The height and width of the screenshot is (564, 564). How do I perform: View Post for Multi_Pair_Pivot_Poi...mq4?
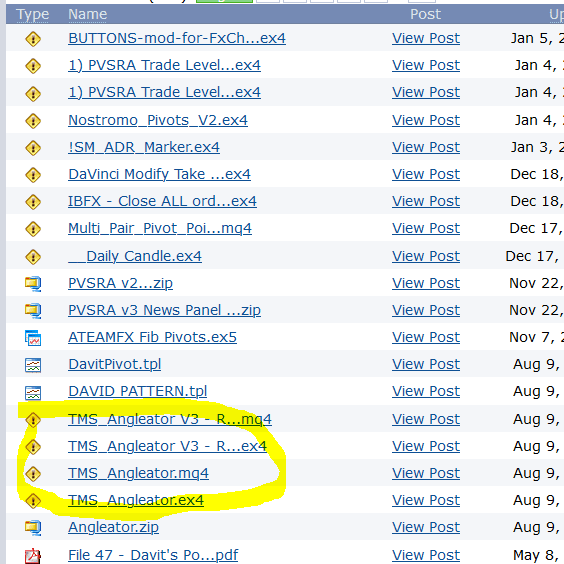[x=426, y=228]
